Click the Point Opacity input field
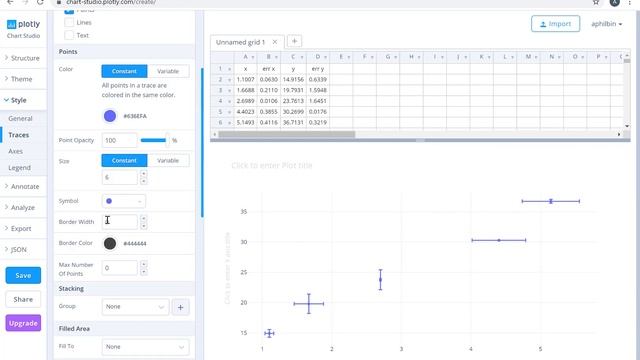The image size is (640, 360). click(119, 140)
